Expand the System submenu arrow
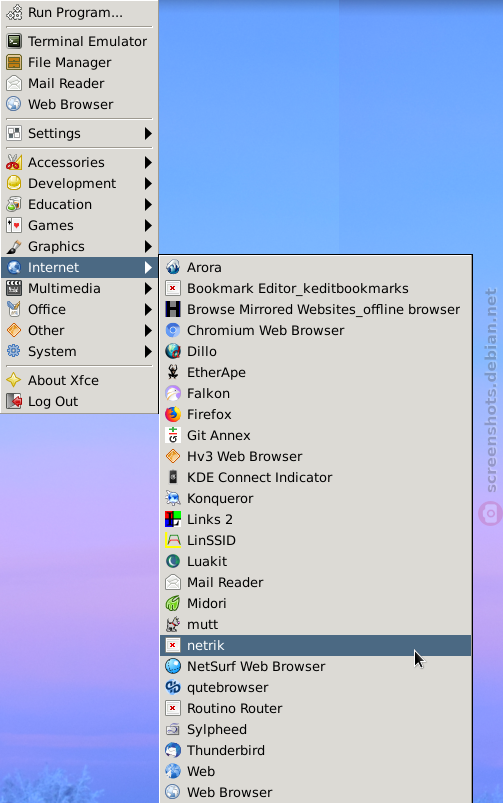The height and width of the screenshot is (803, 503). [x=148, y=351]
